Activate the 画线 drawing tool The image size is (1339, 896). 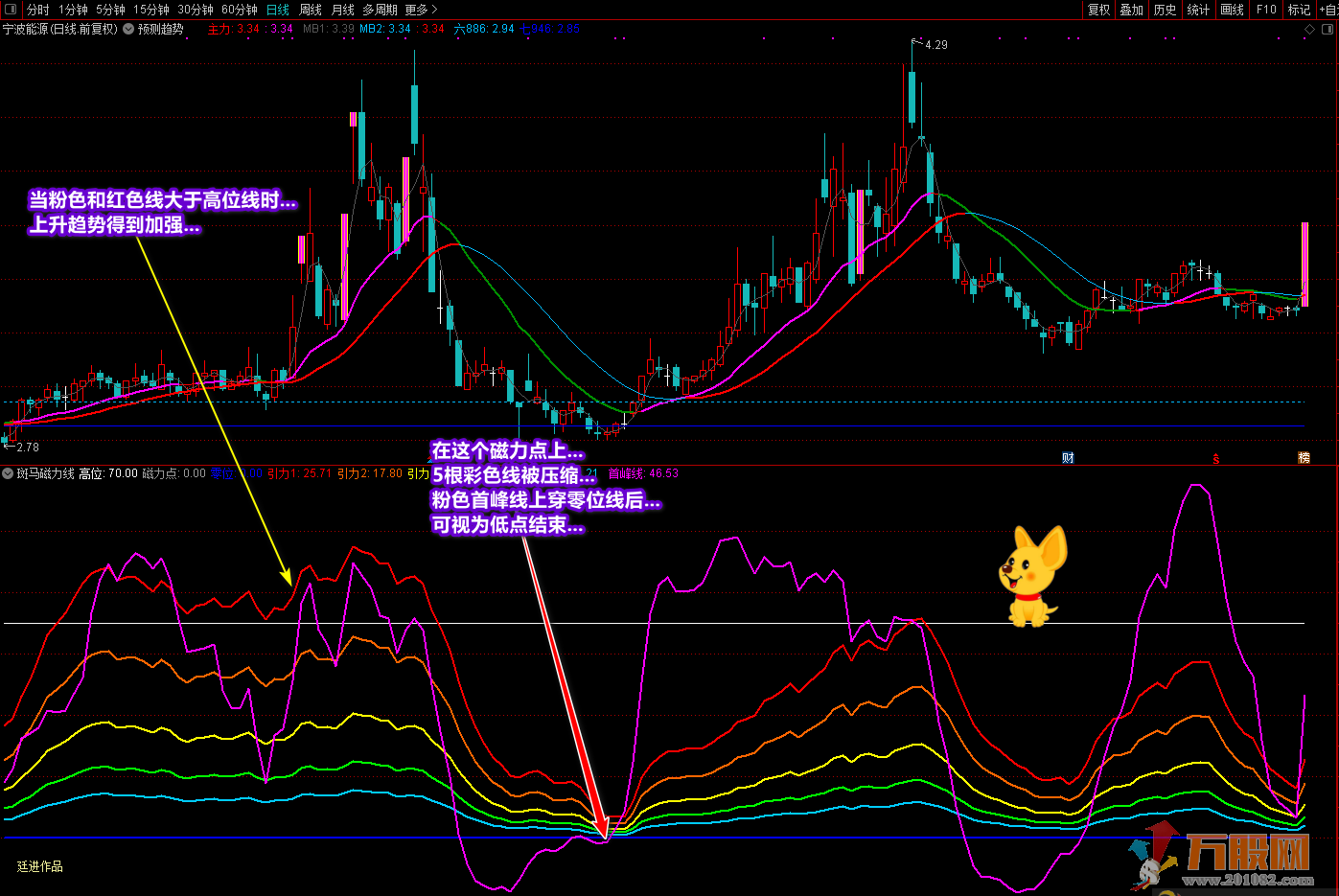pyautogui.click(x=1233, y=10)
